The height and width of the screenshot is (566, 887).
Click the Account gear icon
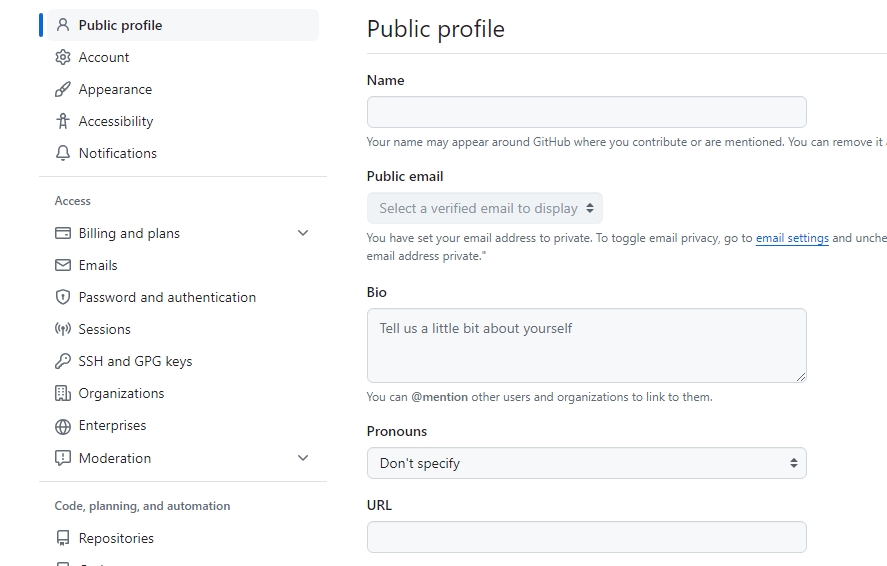click(x=63, y=57)
